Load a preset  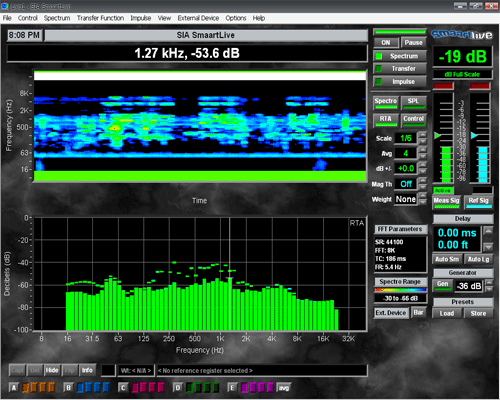pyautogui.click(x=446, y=313)
